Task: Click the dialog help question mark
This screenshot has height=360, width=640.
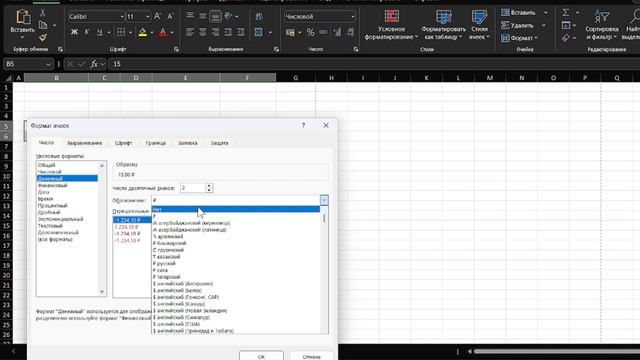Action: click(303, 125)
